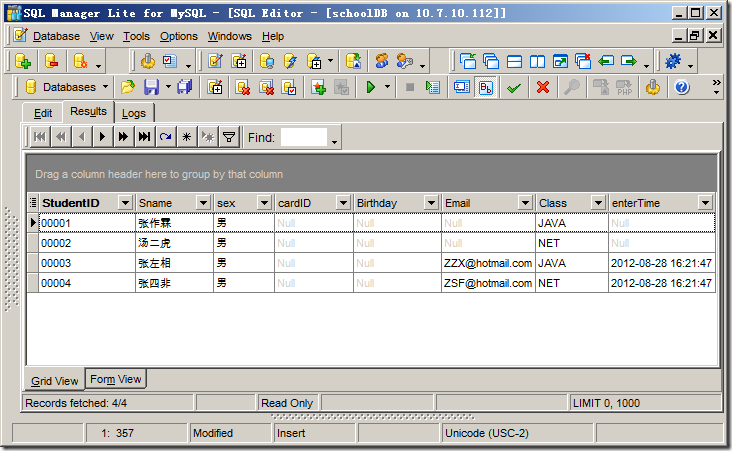Click the NET class cell in row 00002
Viewport: 732px width, 451px height.
click(572, 243)
